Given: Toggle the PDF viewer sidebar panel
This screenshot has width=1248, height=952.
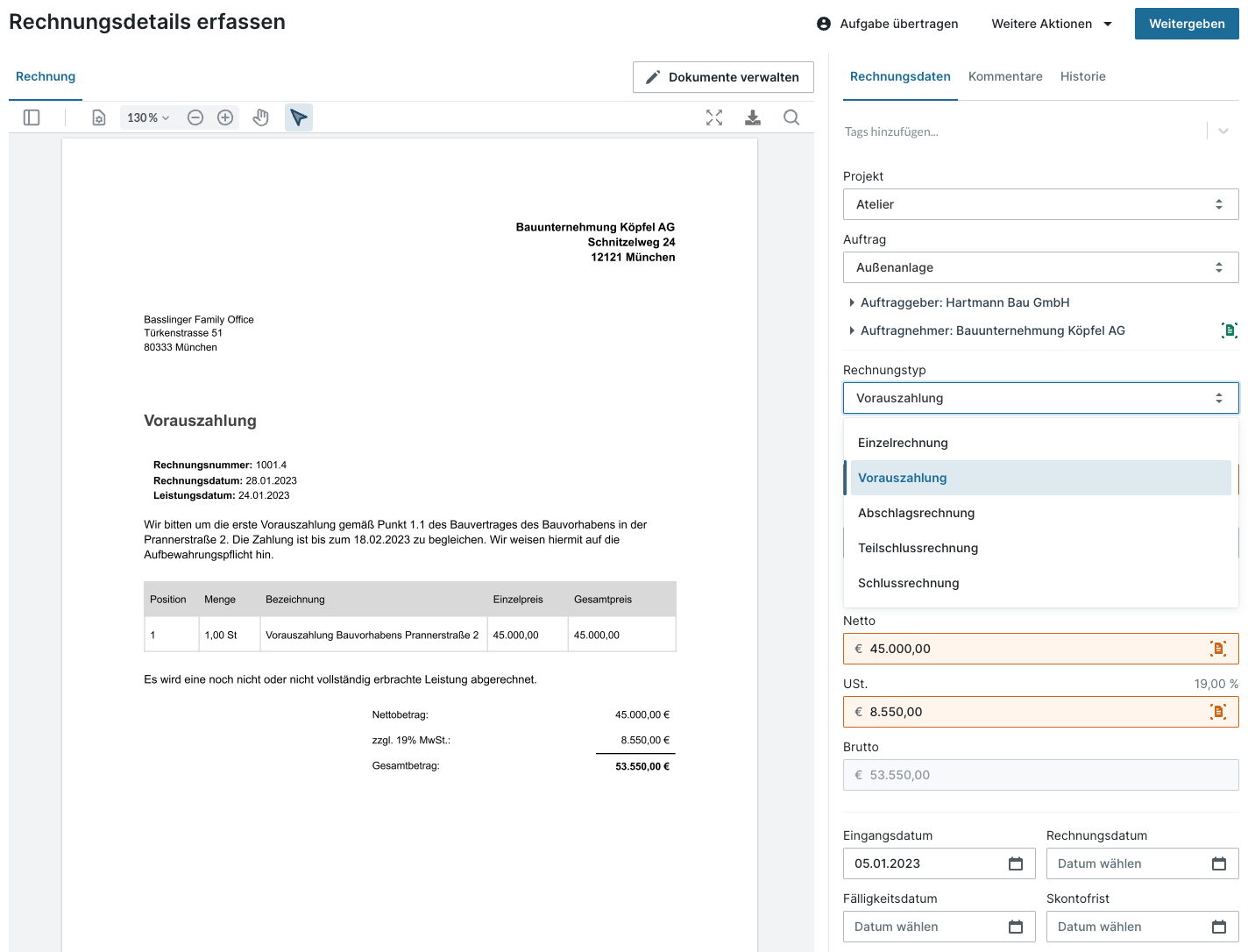Looking at the screenshot, I should point(32,117).
